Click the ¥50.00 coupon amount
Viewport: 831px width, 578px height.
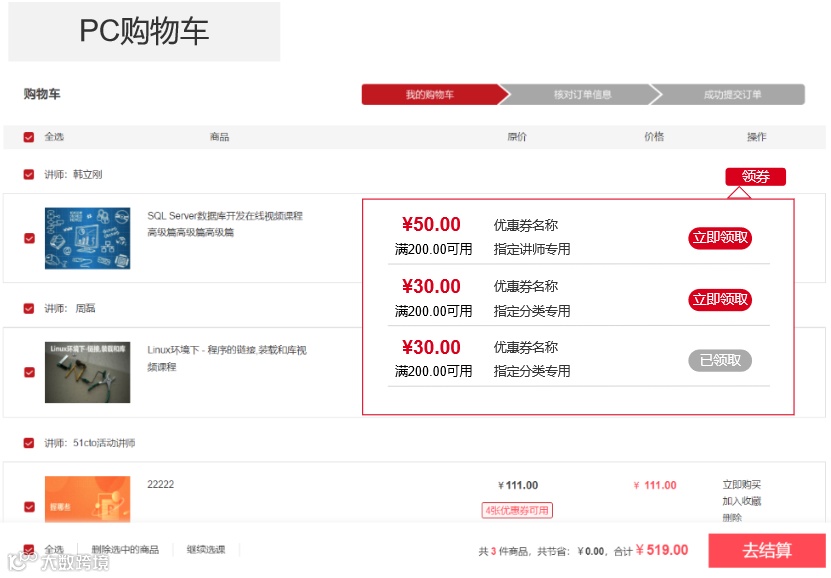pyautogui.click(x=431, y=224)
